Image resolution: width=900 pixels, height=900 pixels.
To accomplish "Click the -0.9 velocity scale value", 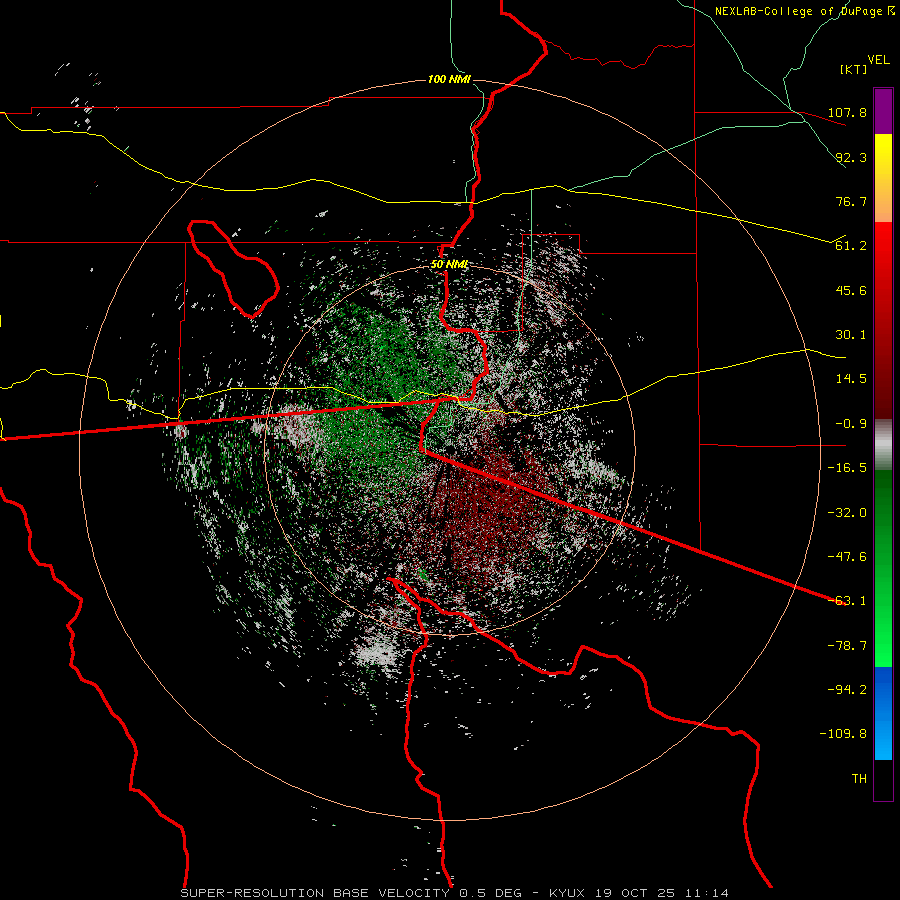I will click(851, 424).
